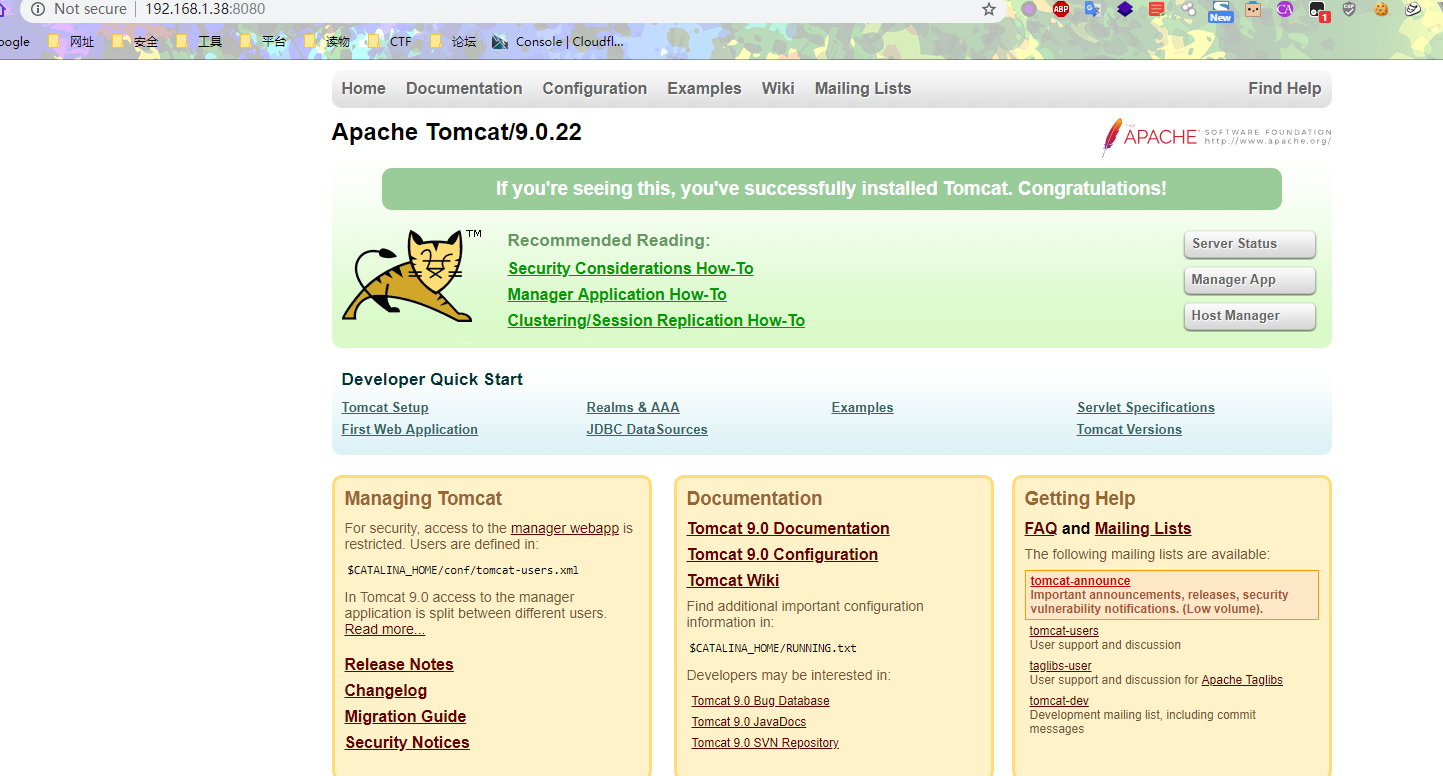Open the Tomcat Versions link
This screenshot has height=776, width=1443.
(1129, 430)
